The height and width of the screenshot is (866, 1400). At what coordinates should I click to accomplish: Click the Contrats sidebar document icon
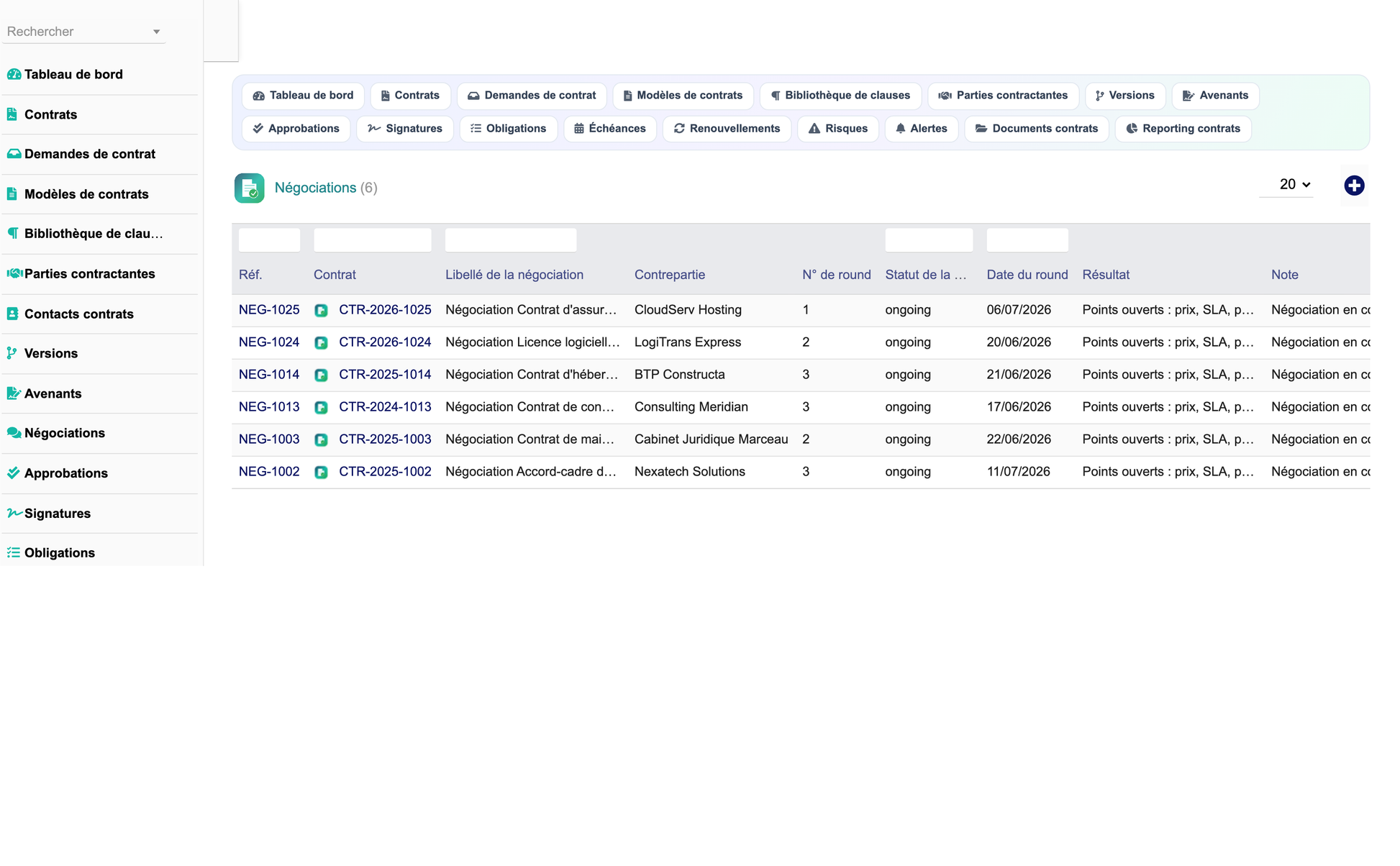[x=12, y=114]
